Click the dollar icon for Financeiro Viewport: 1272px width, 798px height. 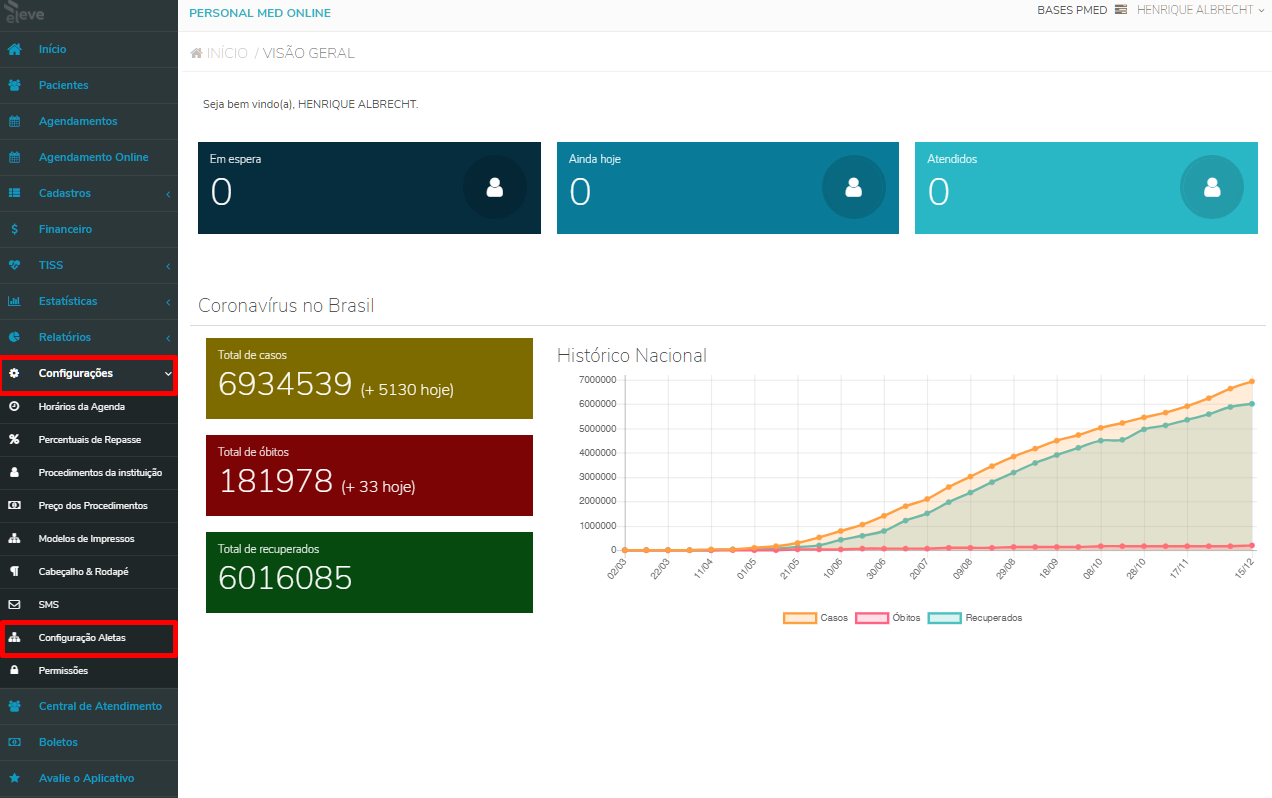(x=15, y=229)
